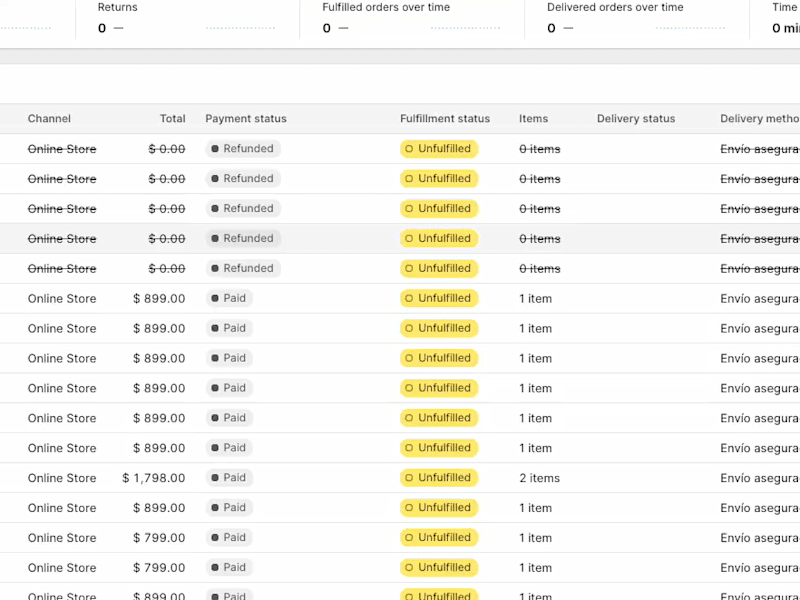Viewport: 800px width, 600px height.
Task: Click the Fulfillment status column header
Action: (x=445, y=118)
